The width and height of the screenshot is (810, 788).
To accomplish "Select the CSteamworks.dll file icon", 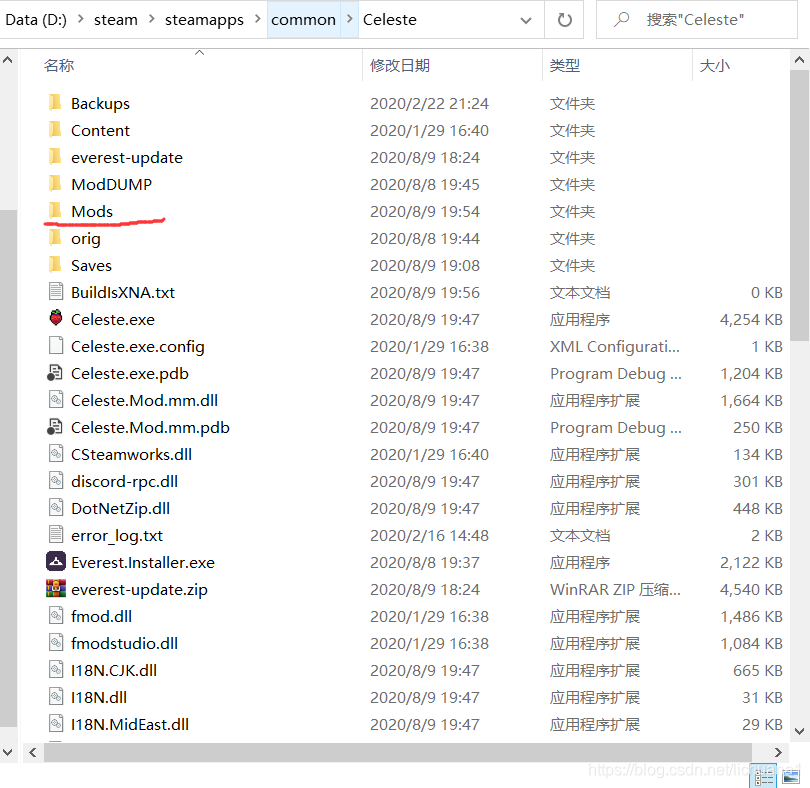I will tap(56, 453).
